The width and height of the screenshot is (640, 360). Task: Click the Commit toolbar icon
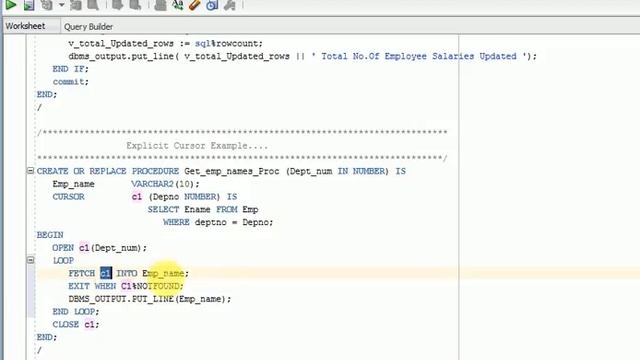pyautogui.click(x=118, y=4)
